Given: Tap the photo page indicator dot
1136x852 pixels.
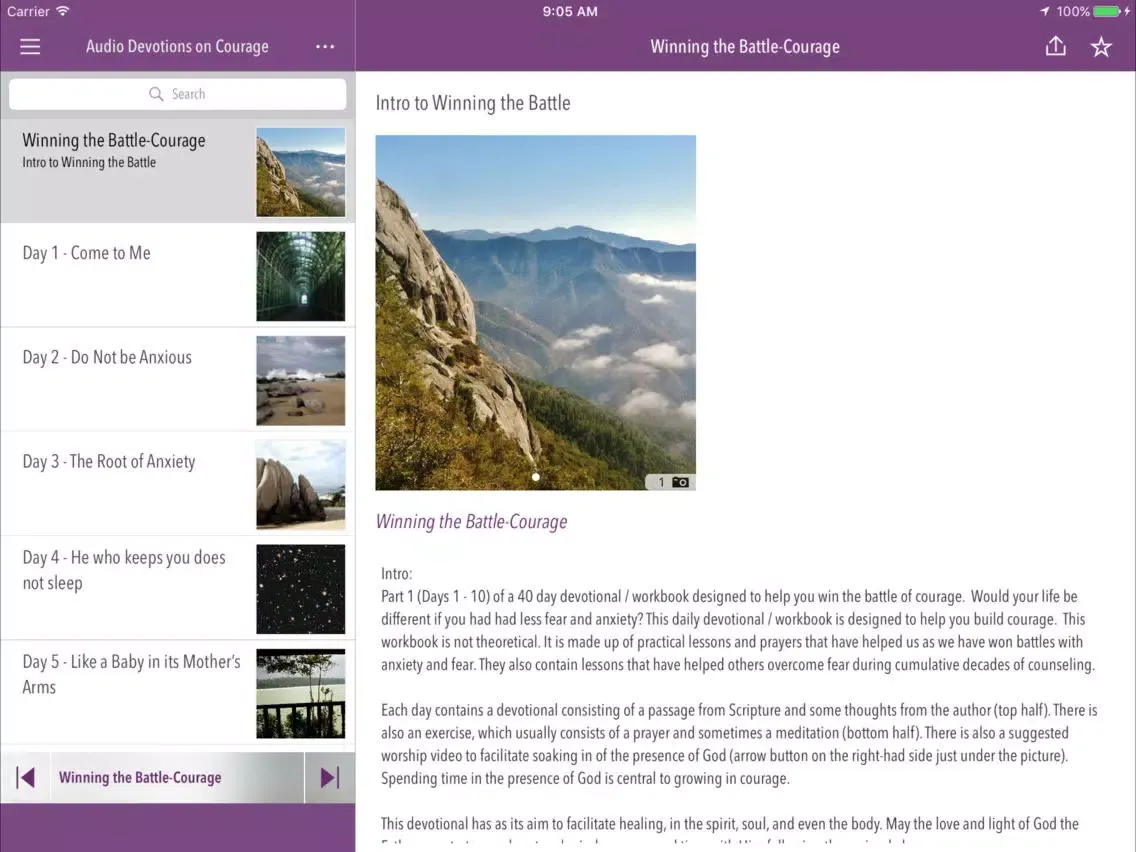Looking at the screenshot, I should (x=536, y=477).
